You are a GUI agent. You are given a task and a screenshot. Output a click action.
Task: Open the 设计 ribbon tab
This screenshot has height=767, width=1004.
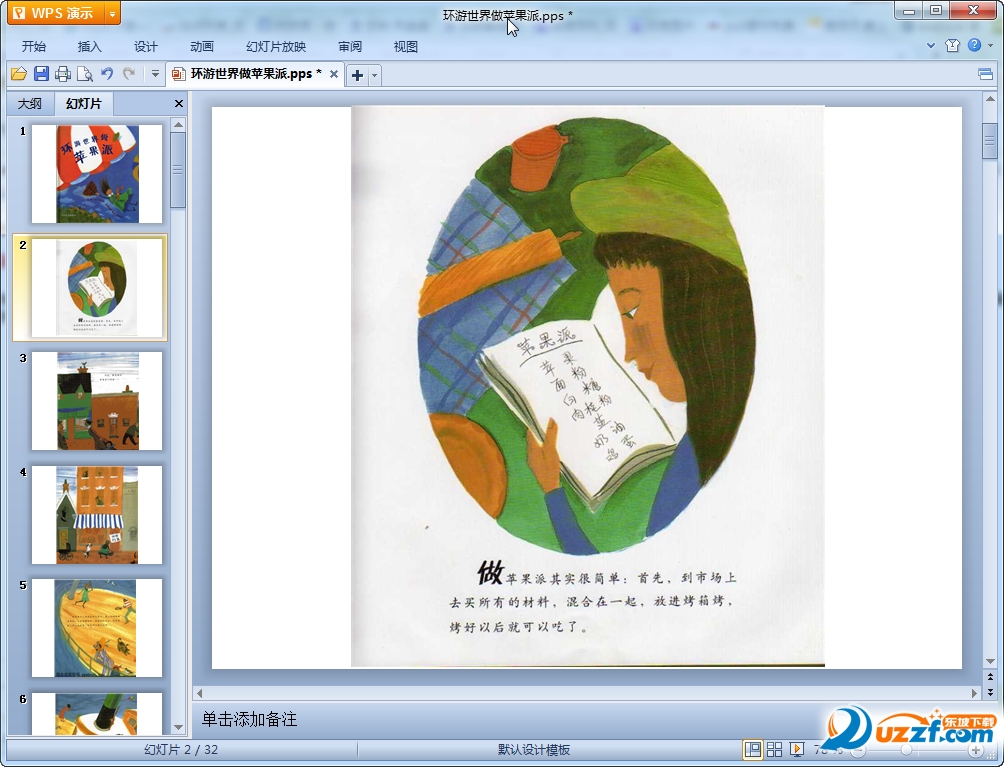[x=145, y=47]
